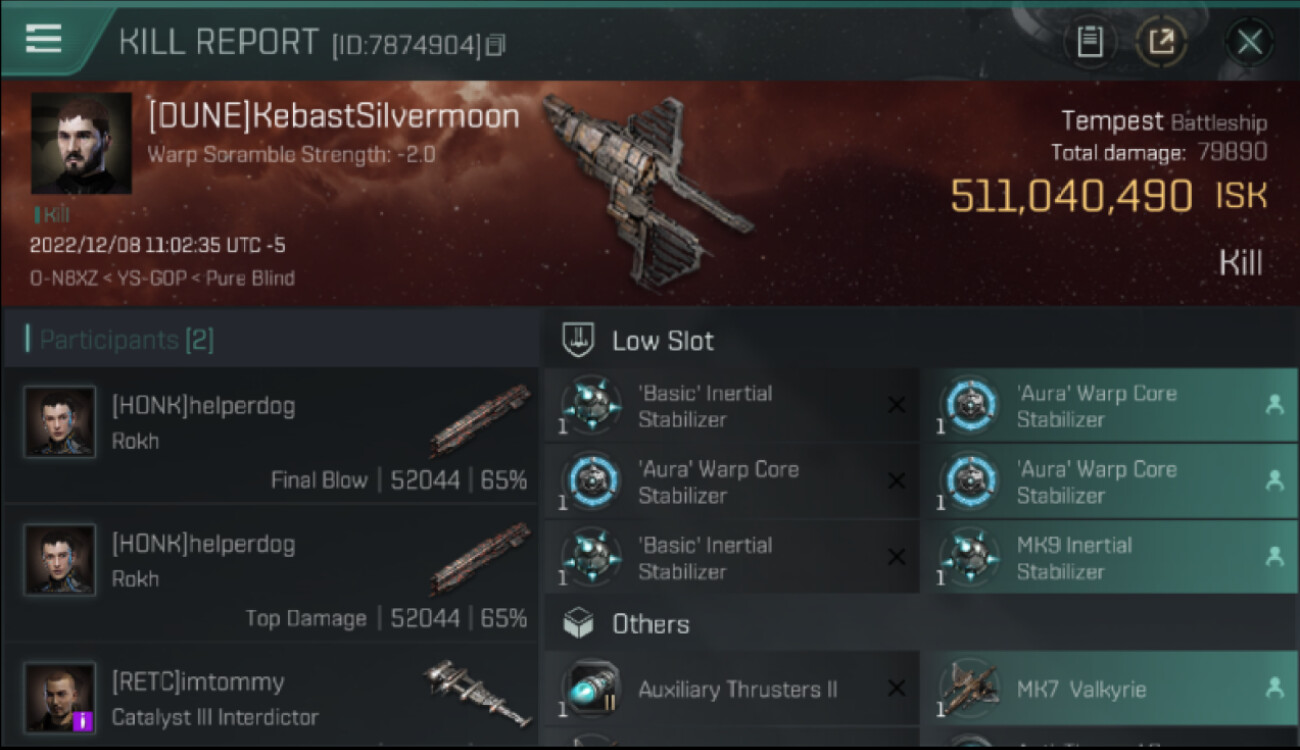This screenshot has height=750, width=1300.
Task: Copy the kill report ID
Action: (x=496, y=44)
